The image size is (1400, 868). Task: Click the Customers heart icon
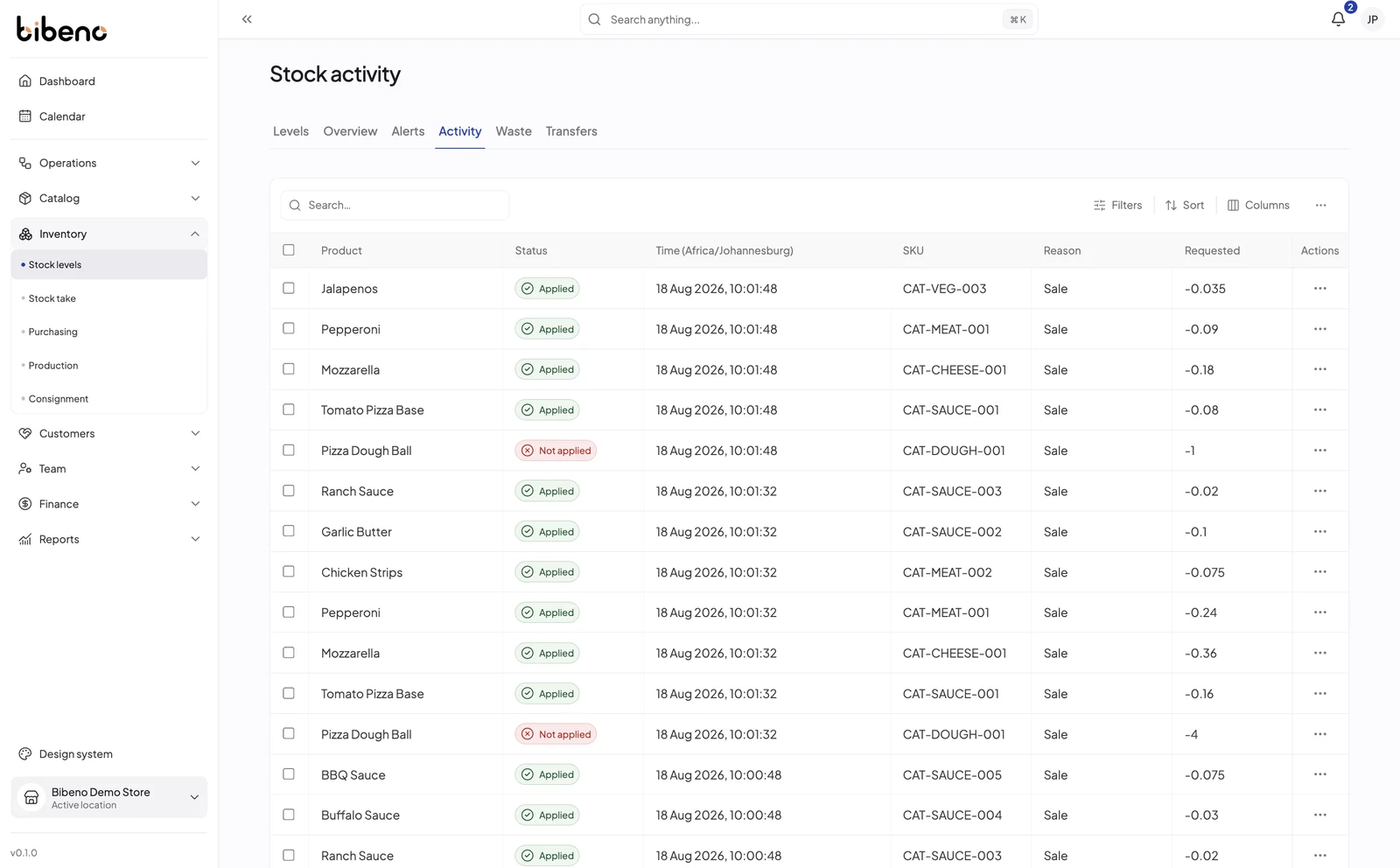tap(25, 433)
